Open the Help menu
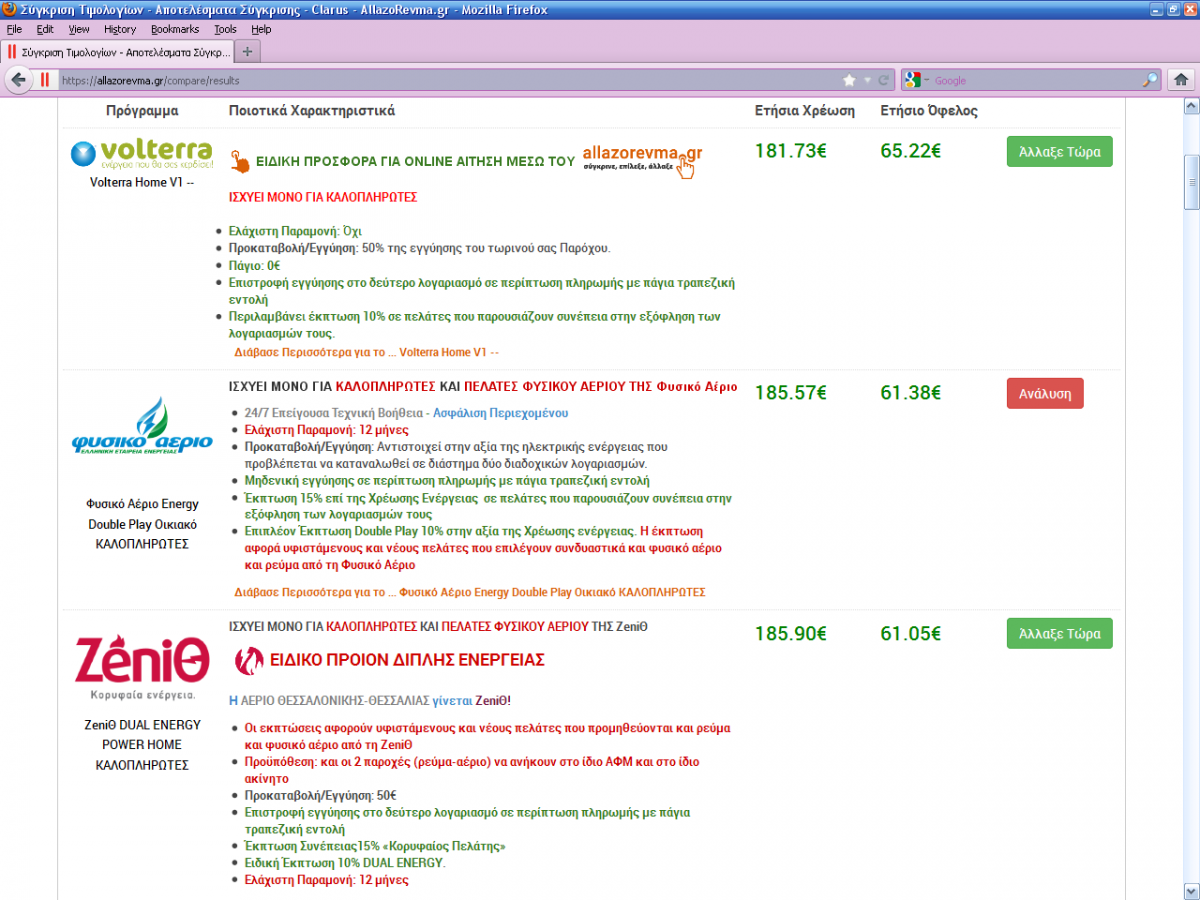This screenshot has width=1200, height=900. tap(261, 29)
